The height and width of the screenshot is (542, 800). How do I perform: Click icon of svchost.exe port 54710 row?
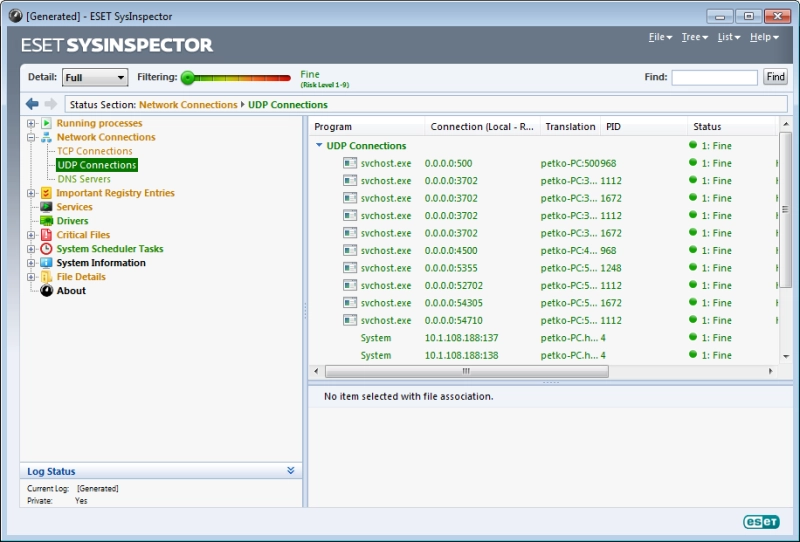(350, 320)
